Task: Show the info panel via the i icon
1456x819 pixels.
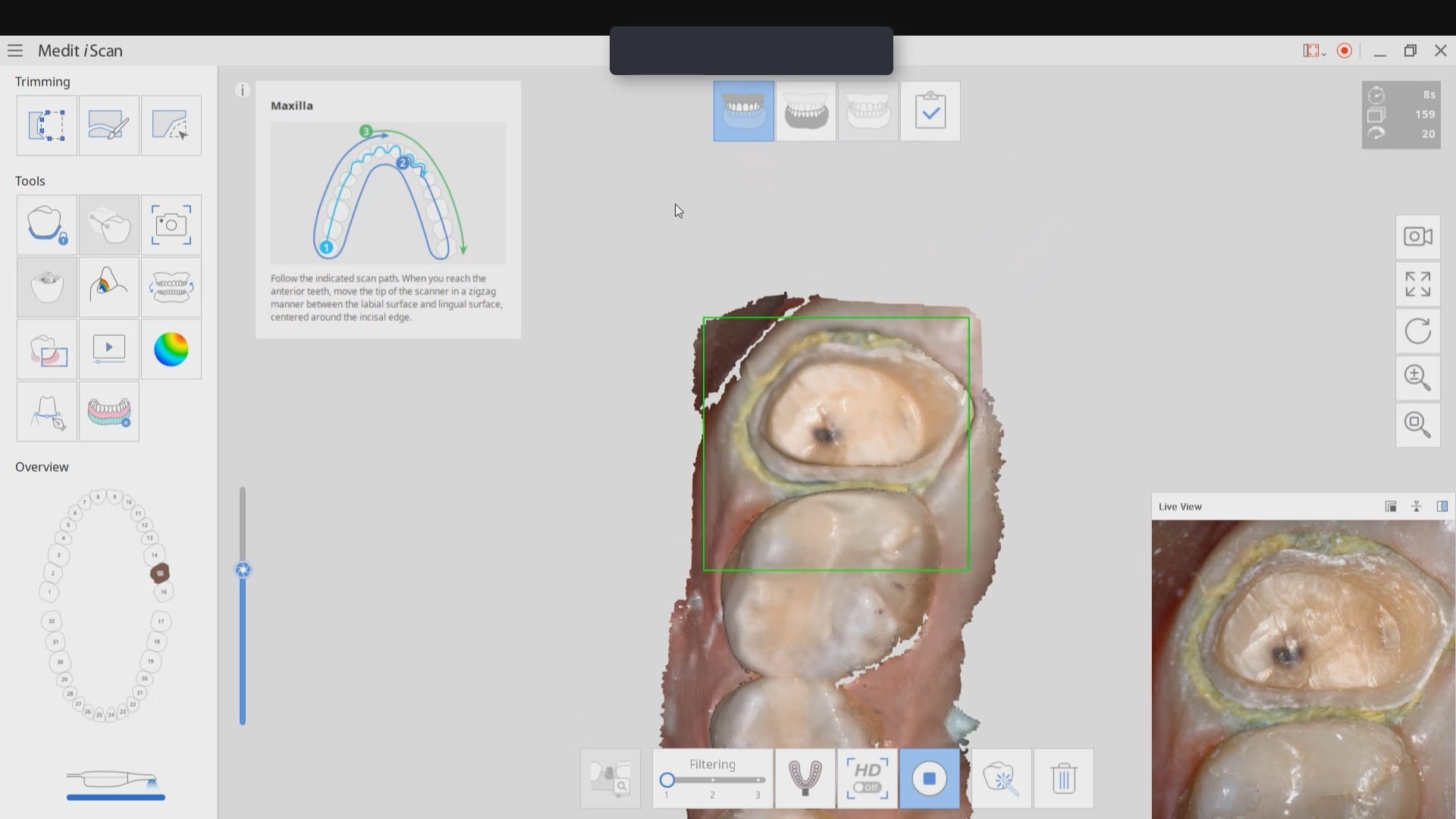Action: [243, 90]
